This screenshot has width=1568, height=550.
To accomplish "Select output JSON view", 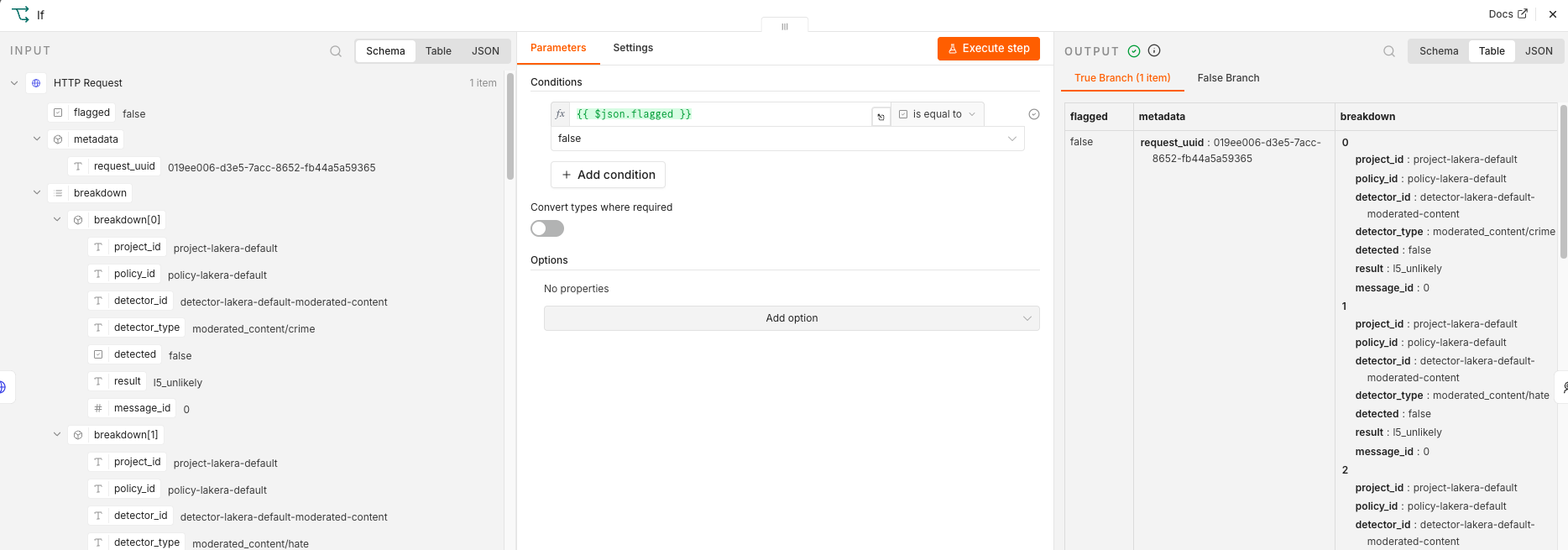I will [x=1539, y=51].
